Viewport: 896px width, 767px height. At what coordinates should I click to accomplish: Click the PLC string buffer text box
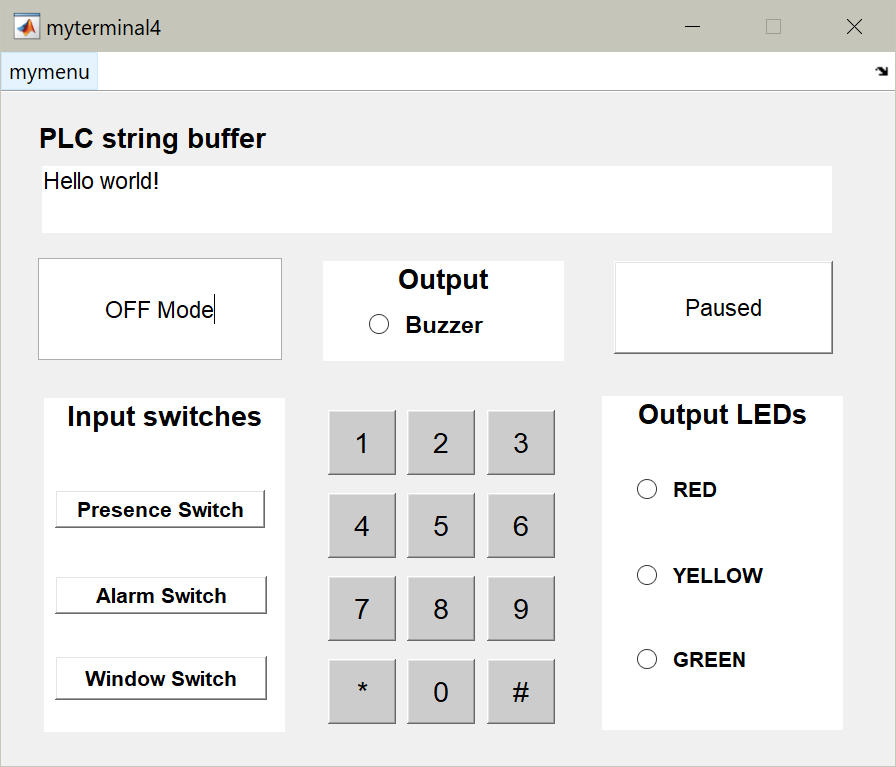click(x=436, y=199)
